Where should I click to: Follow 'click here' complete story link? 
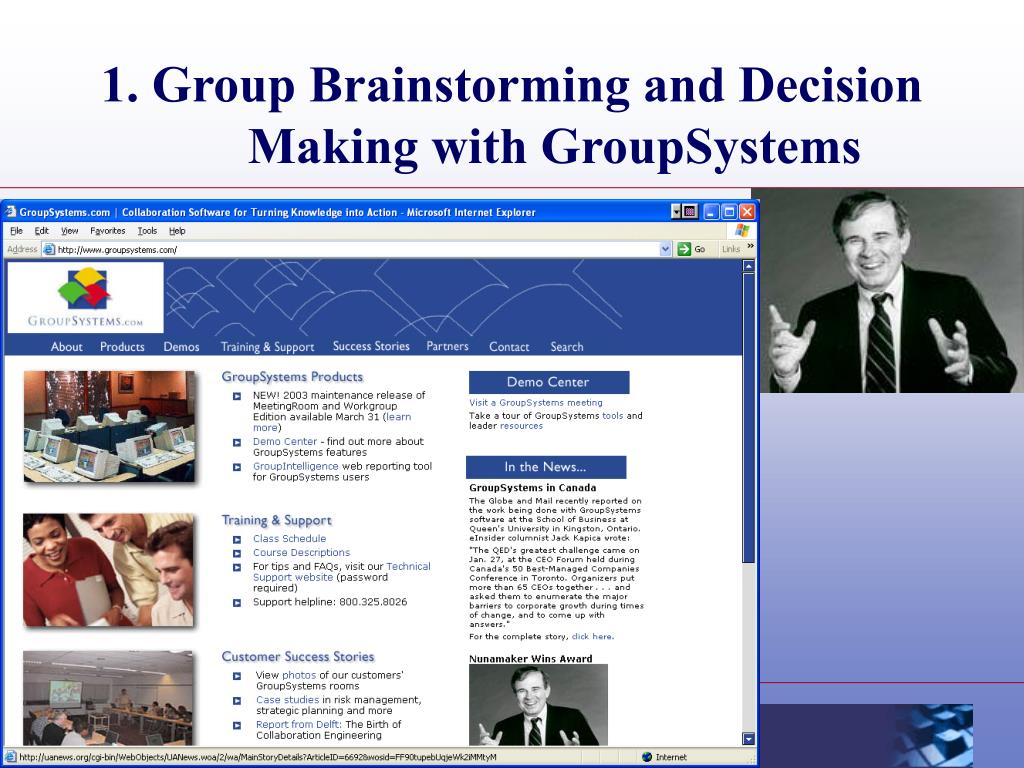[x=592, y=636]
